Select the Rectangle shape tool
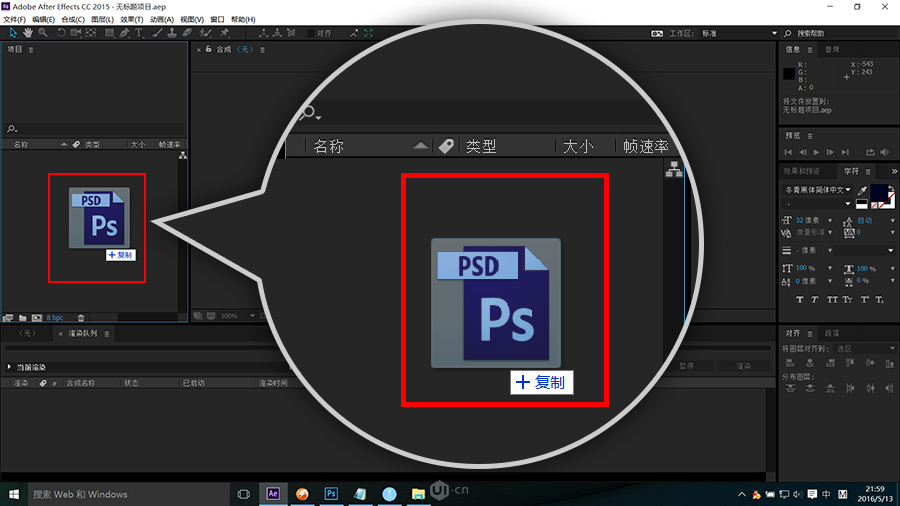900x506 pixels. coord(109,33)
